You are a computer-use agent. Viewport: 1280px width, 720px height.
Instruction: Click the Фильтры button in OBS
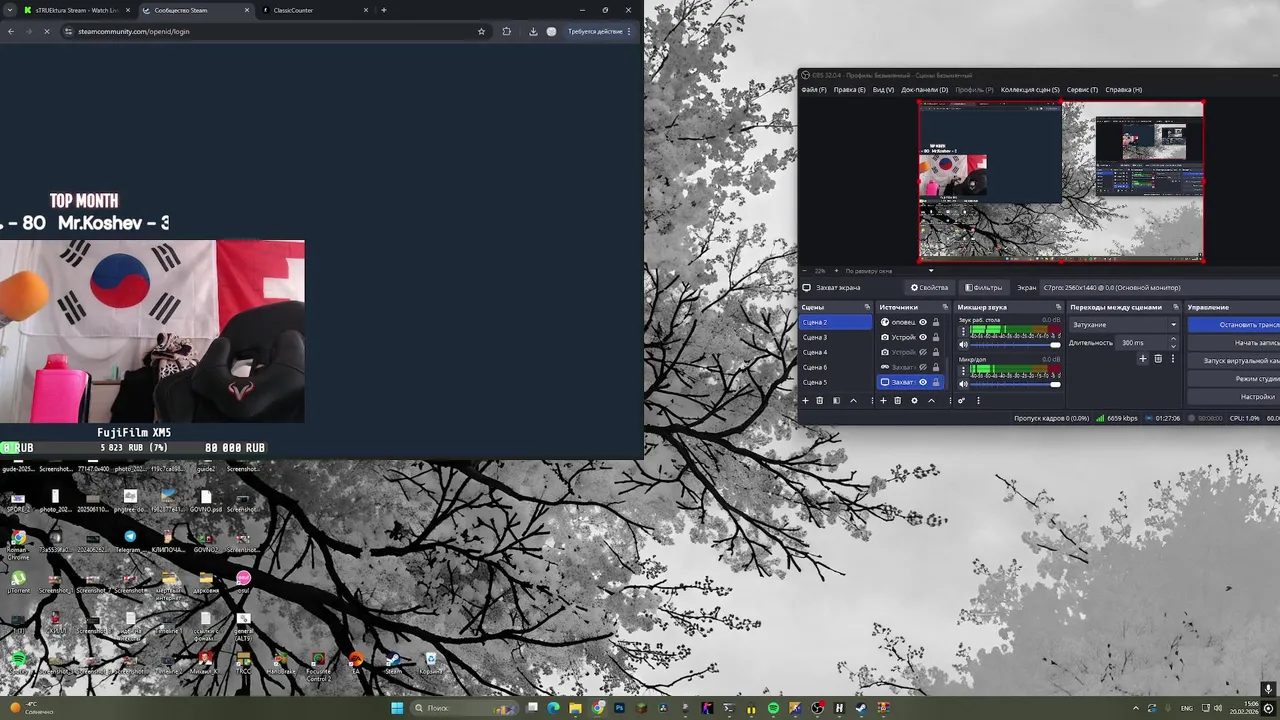983,288
